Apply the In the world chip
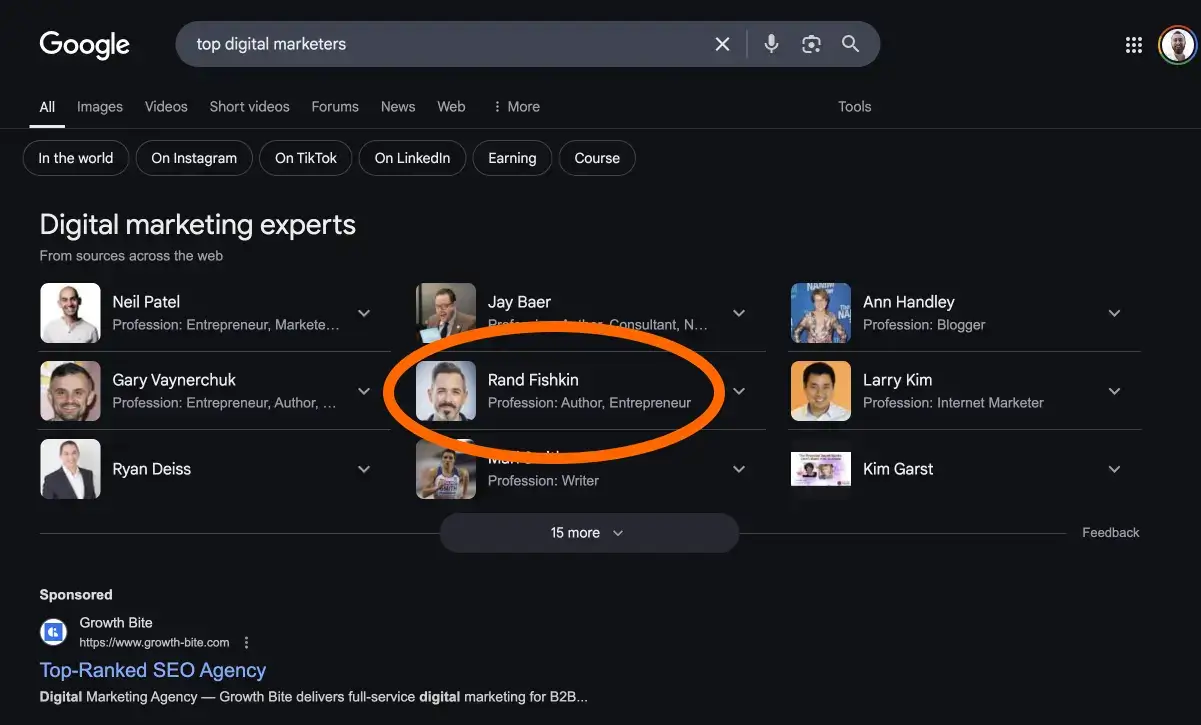 [76, 158]
